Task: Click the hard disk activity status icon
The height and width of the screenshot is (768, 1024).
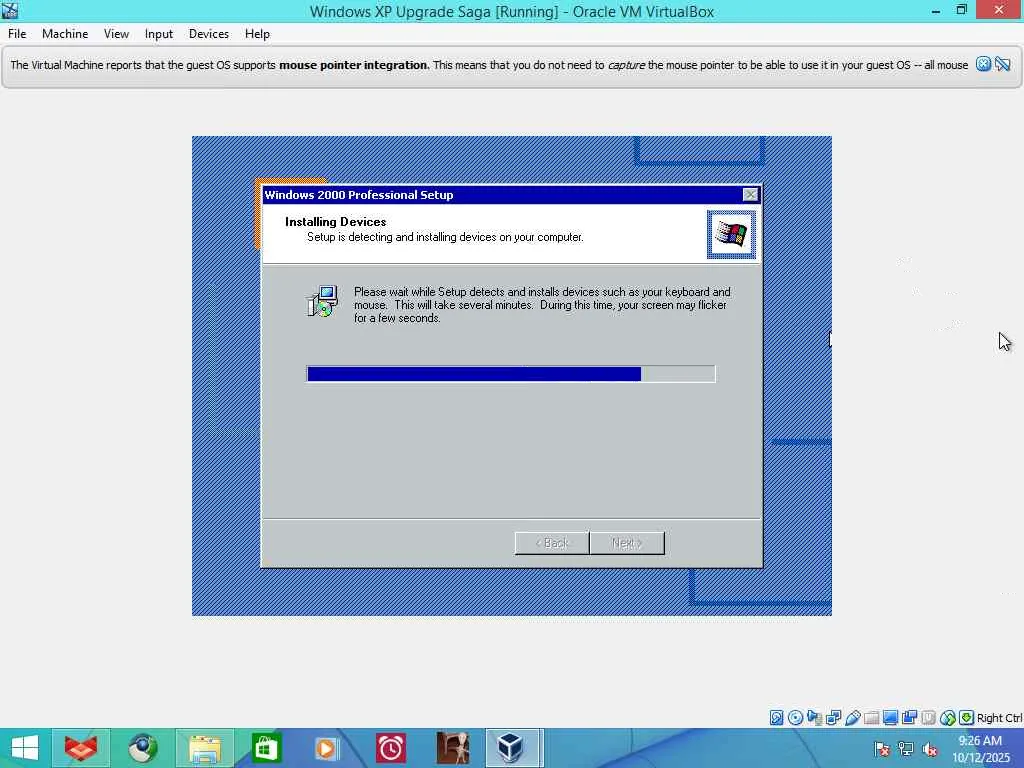Action: [776, 718]
